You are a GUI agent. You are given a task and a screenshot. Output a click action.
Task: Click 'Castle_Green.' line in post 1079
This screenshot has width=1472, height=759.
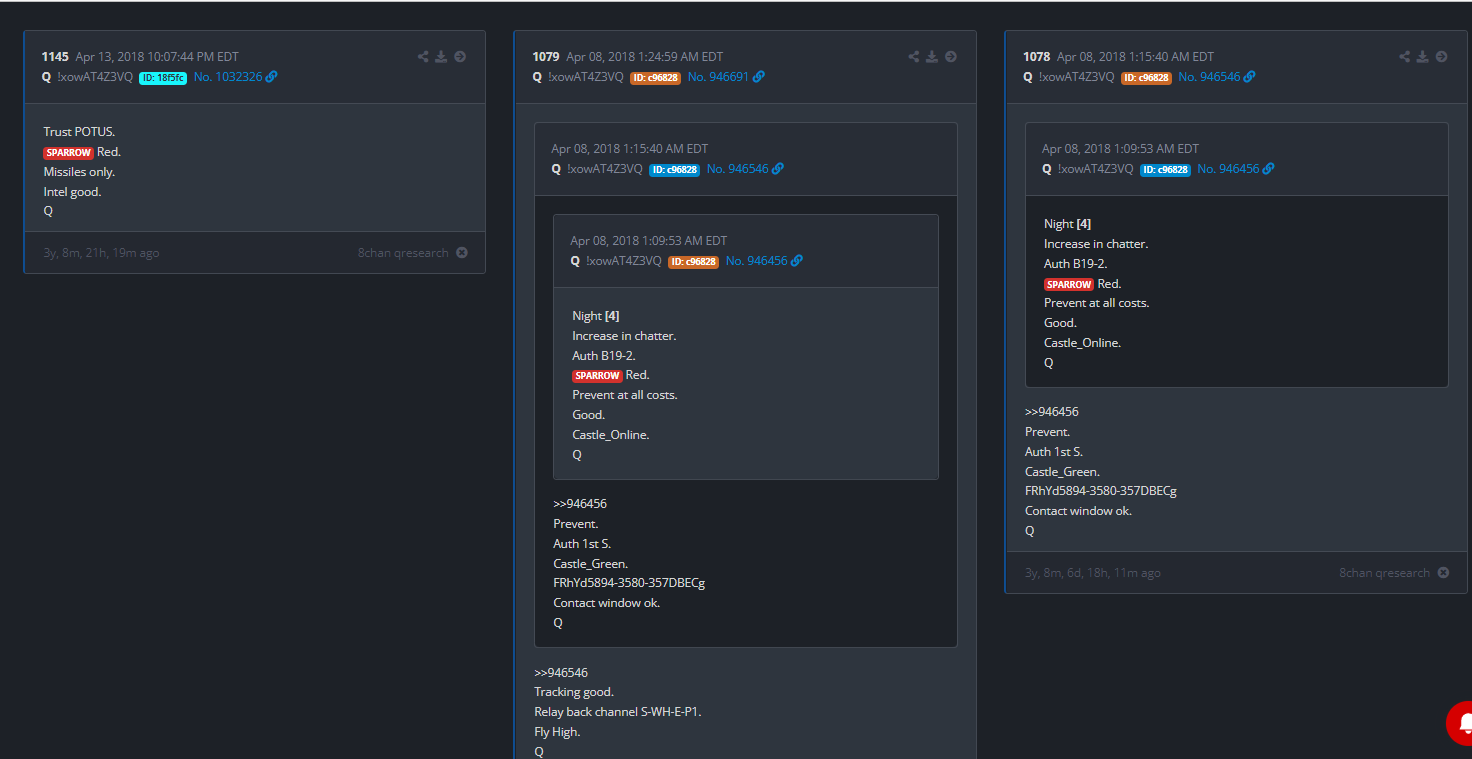591,564
